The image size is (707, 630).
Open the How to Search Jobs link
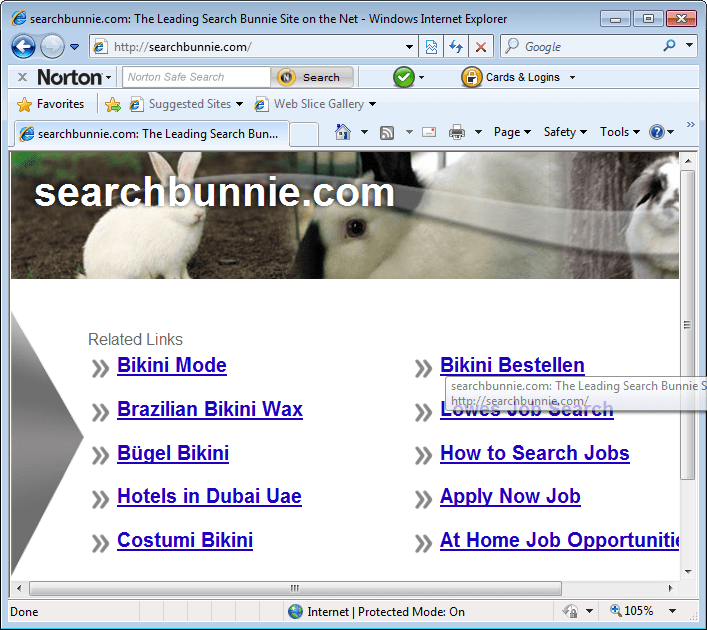[535, 453]
